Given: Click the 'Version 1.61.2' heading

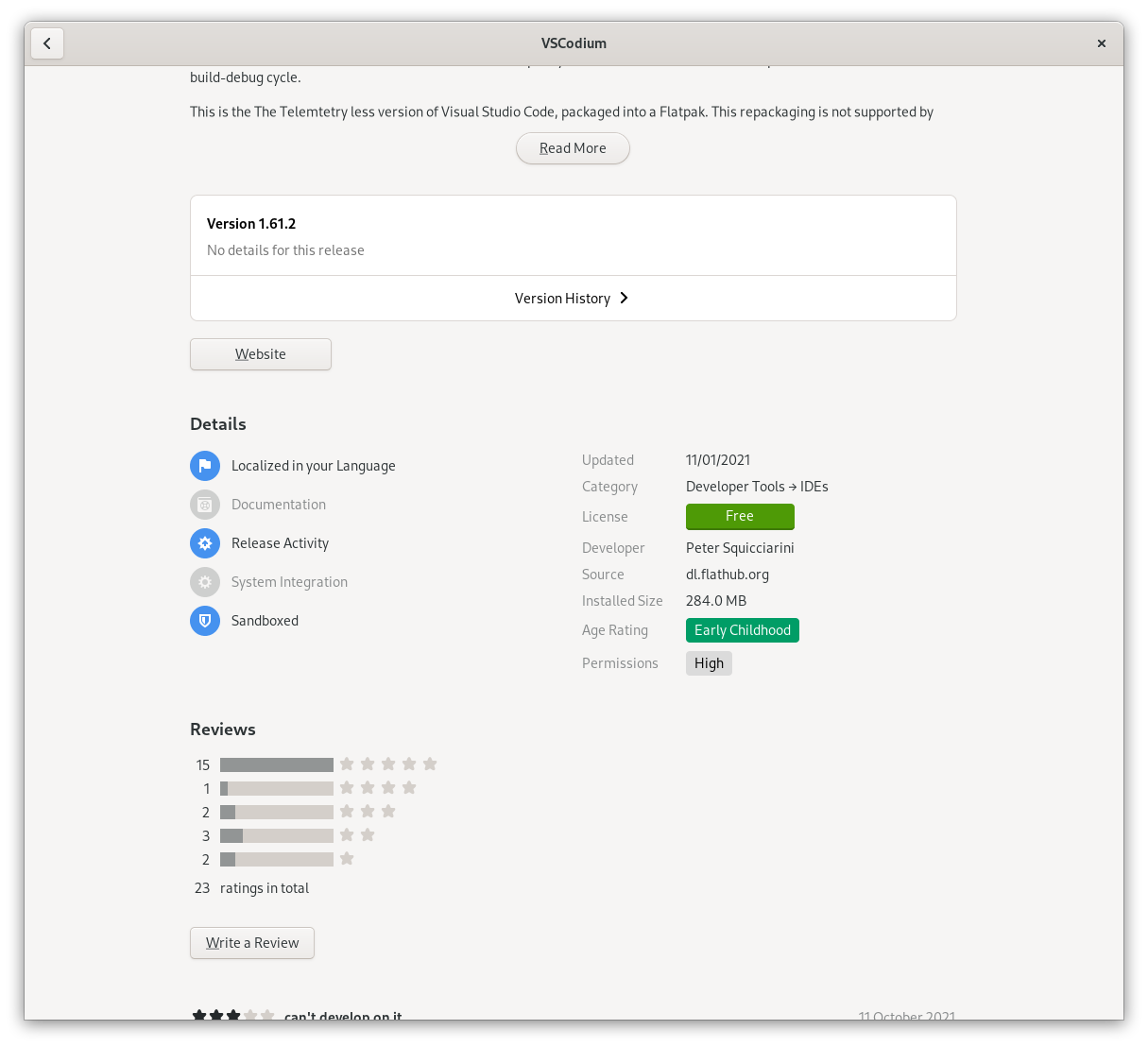Looking at the screenshot, I should pos(251,224).
